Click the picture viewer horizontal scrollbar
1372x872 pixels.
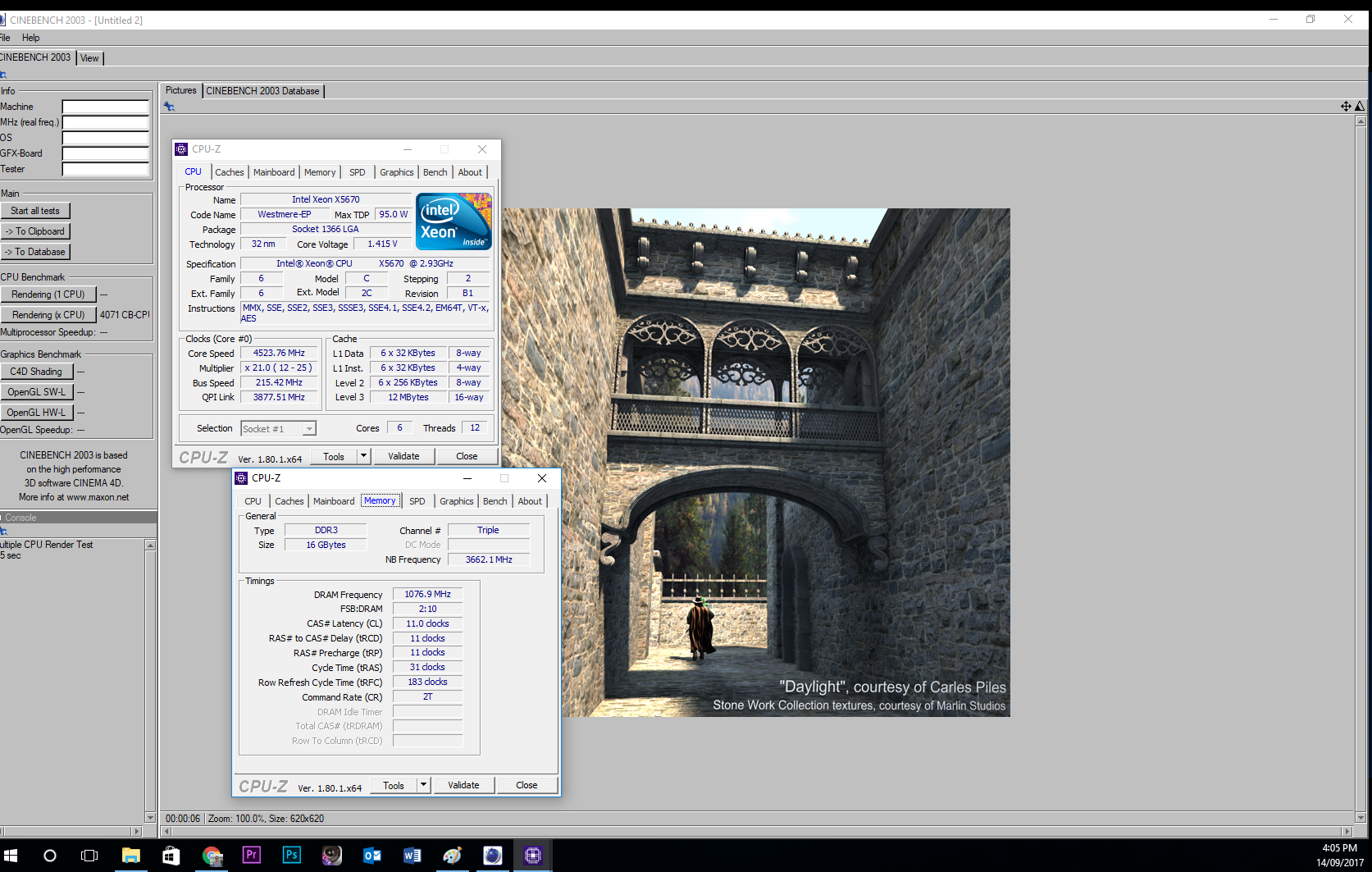tap(757, 831)
